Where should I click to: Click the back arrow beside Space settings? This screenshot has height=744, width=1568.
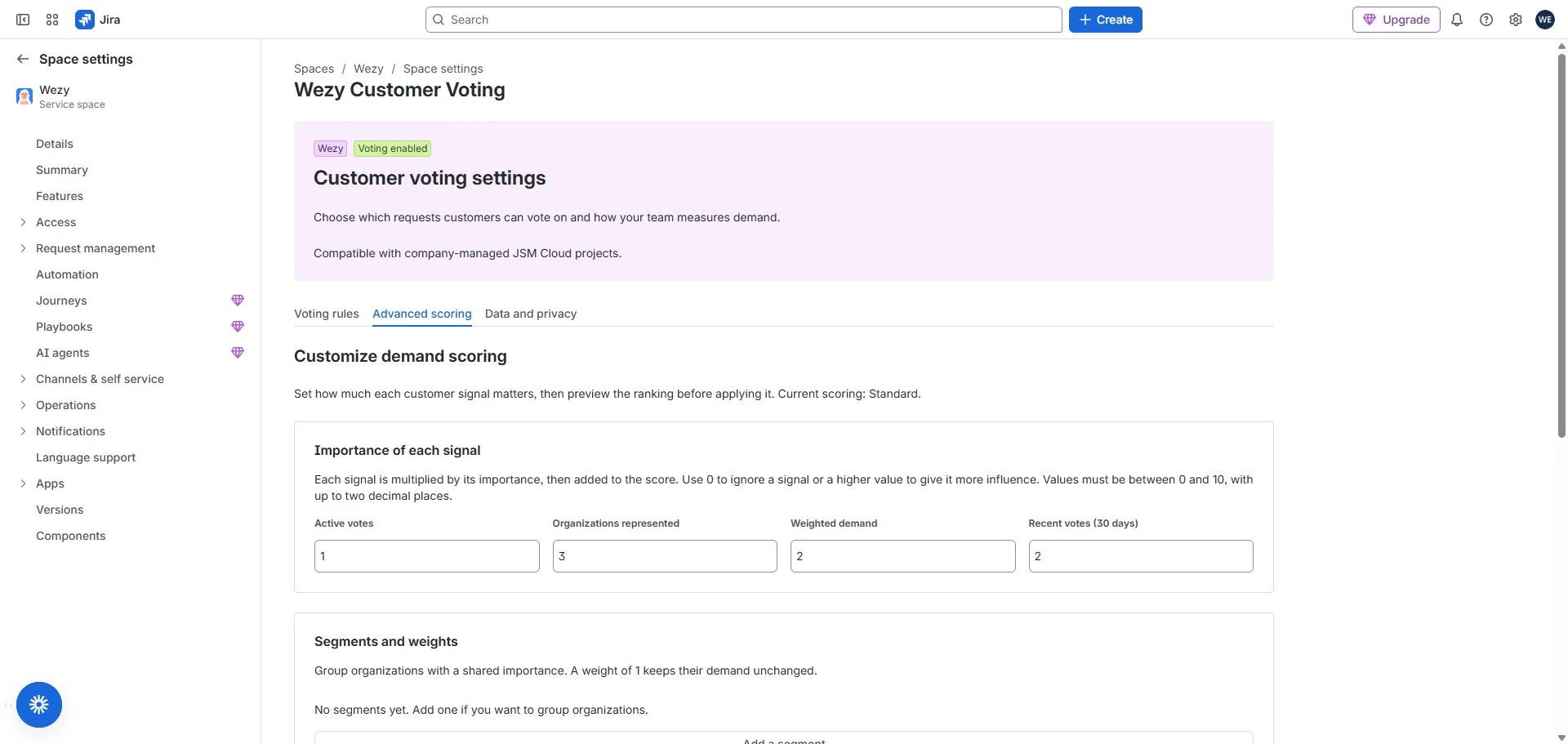[23, 59]
